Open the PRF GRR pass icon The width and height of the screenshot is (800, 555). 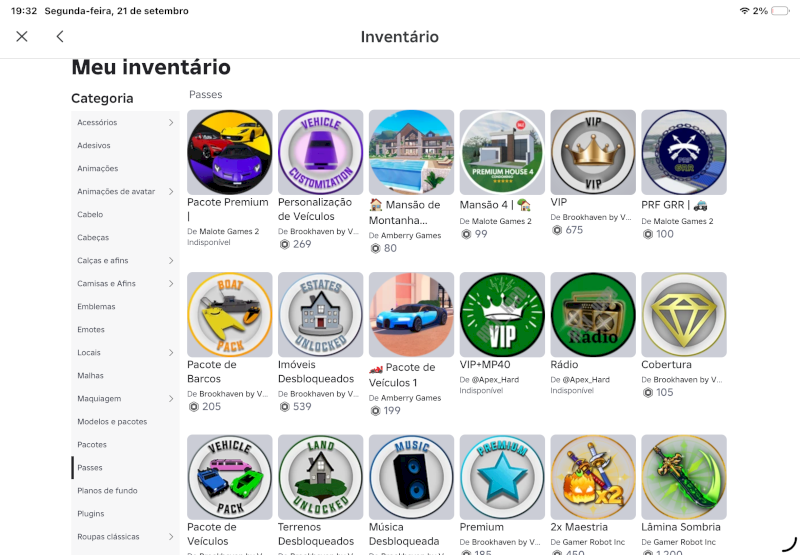684,152
